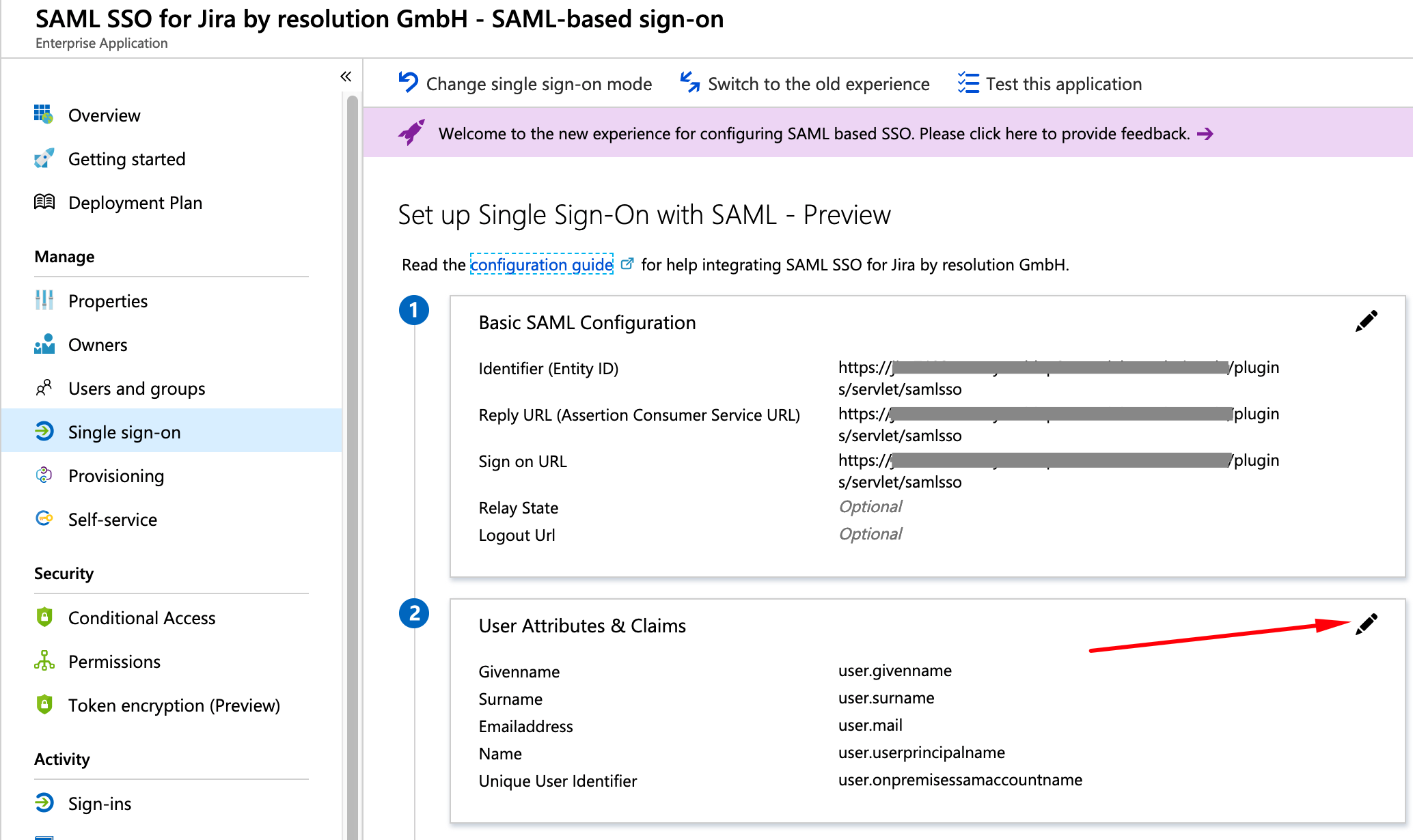Click the Reply URL (Assertion Consumer Service URL) label
The height and width of the screenshot is (840, 1413).
click(640, 415)
